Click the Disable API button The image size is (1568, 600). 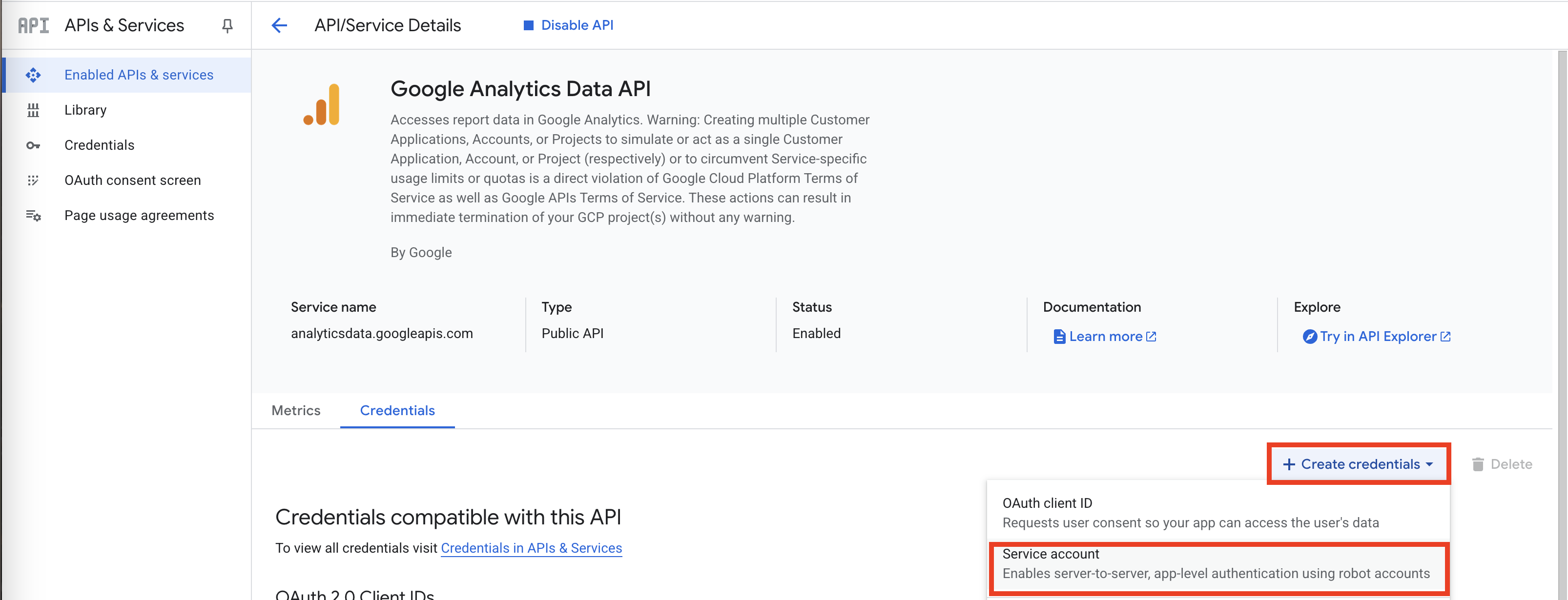pyautogui.click(x=569, y=25)
